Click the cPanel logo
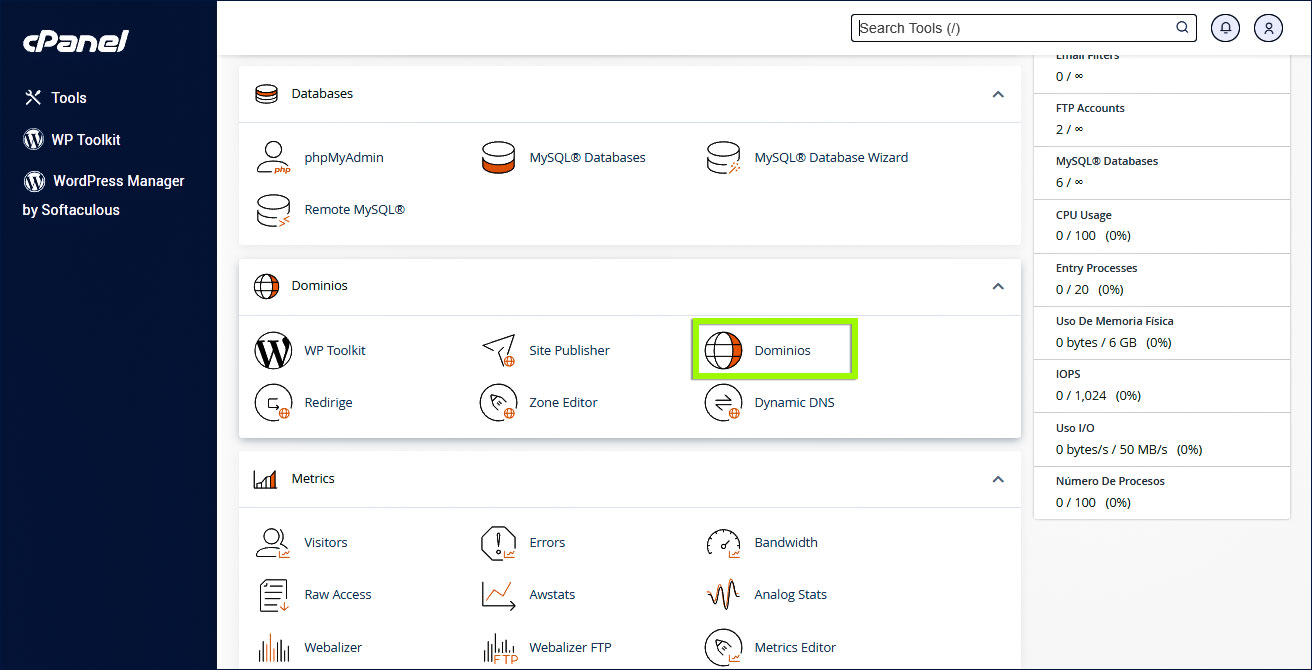The image size is (1312, 670). point(74,41)
